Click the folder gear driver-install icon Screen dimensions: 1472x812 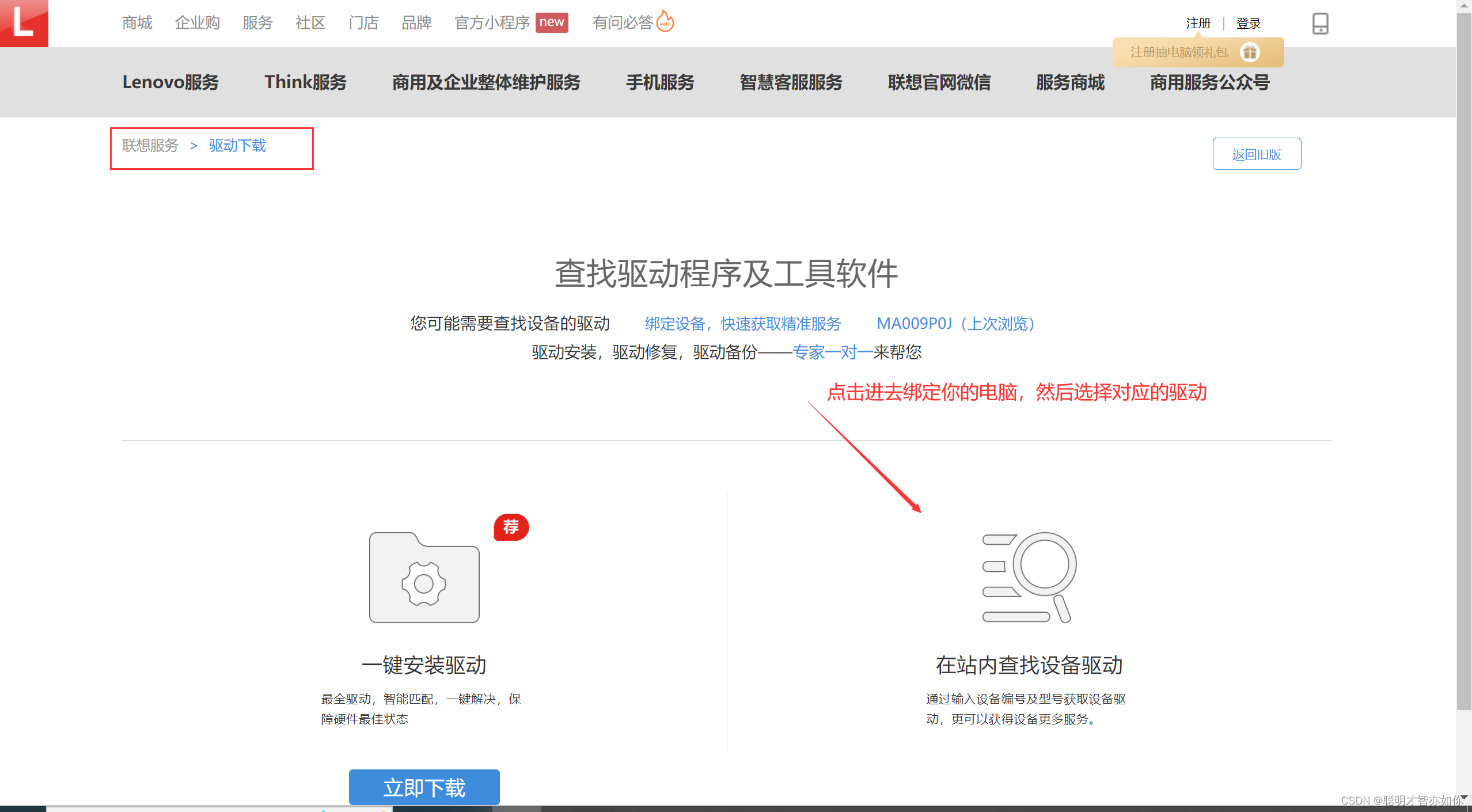[x=424, y=578]
